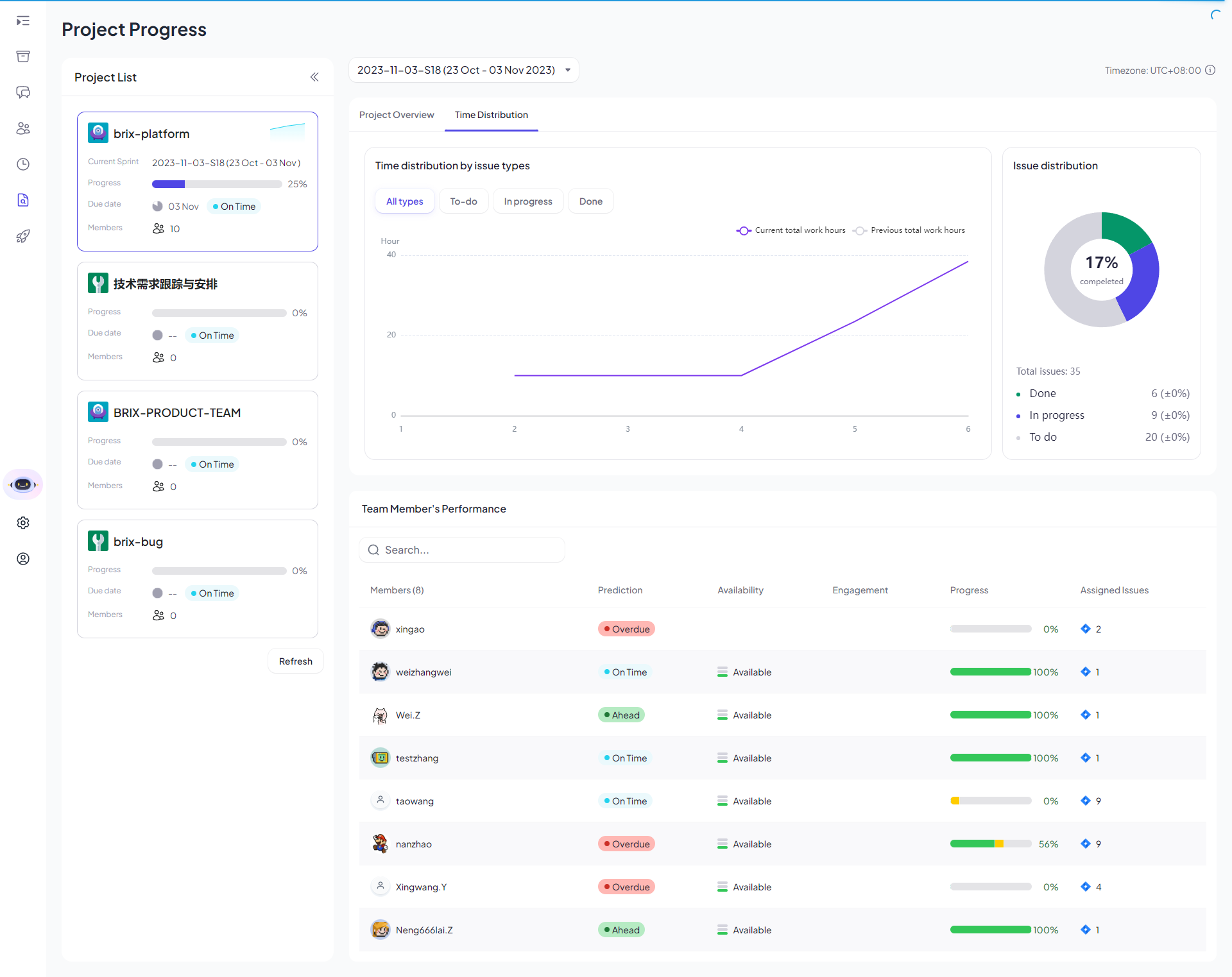Screen dimensions: 1232x977
Task: Select the BRIX-PRODUCT-TEAM project card
Action: [x=198, y=450]
